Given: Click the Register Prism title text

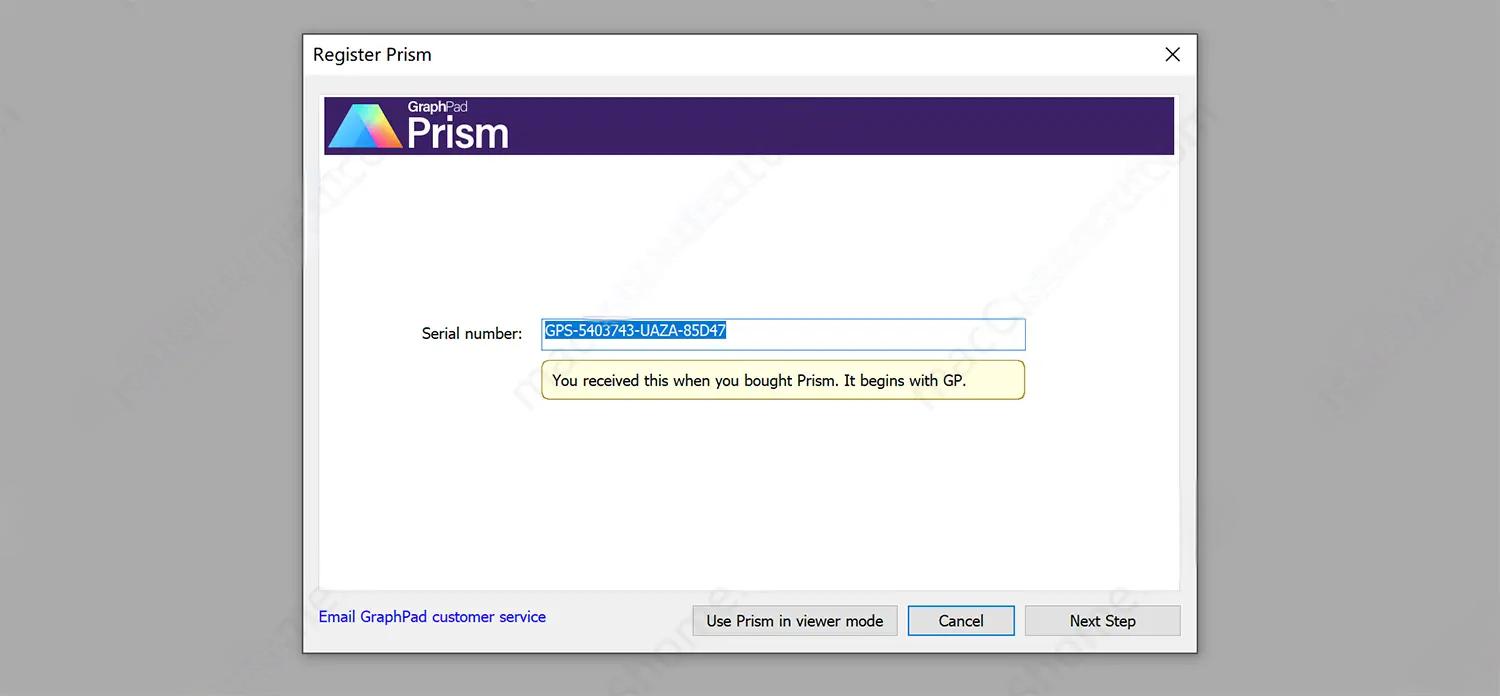Looking at the screenshot, I should tap(372, 55).
